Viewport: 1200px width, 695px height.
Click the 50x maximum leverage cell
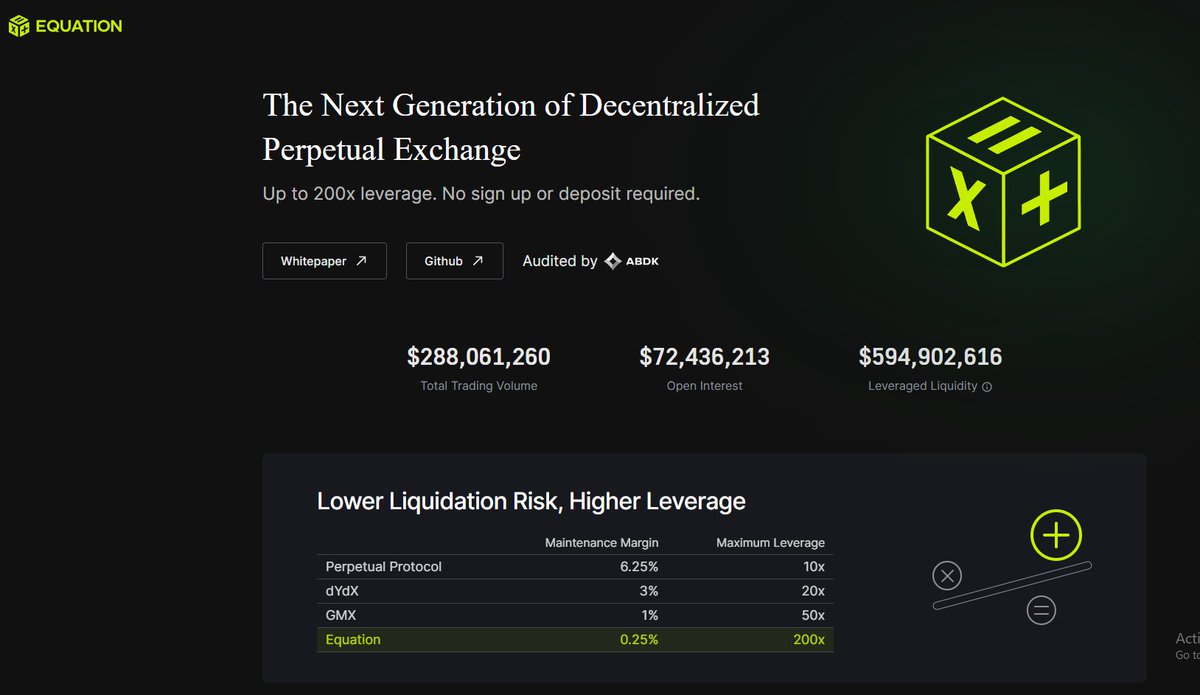813,615
